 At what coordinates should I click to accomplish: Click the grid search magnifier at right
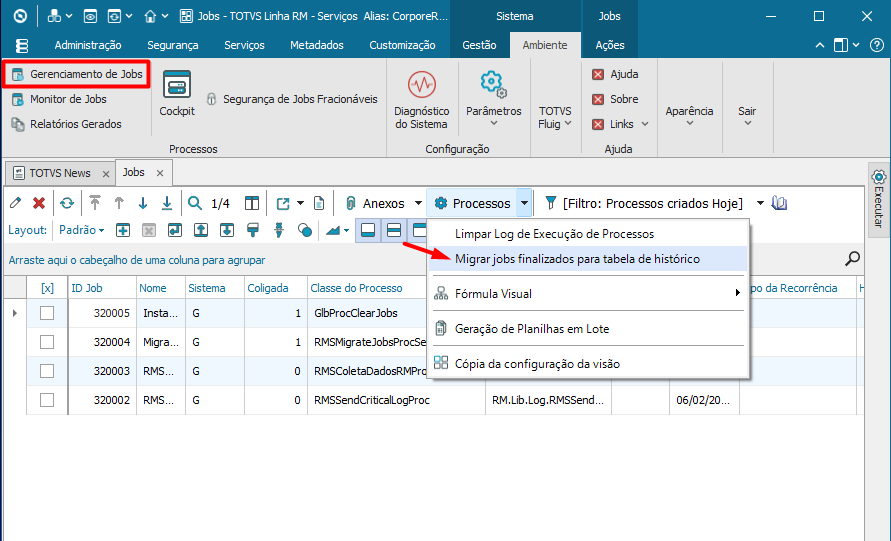[x=852, y=259]
